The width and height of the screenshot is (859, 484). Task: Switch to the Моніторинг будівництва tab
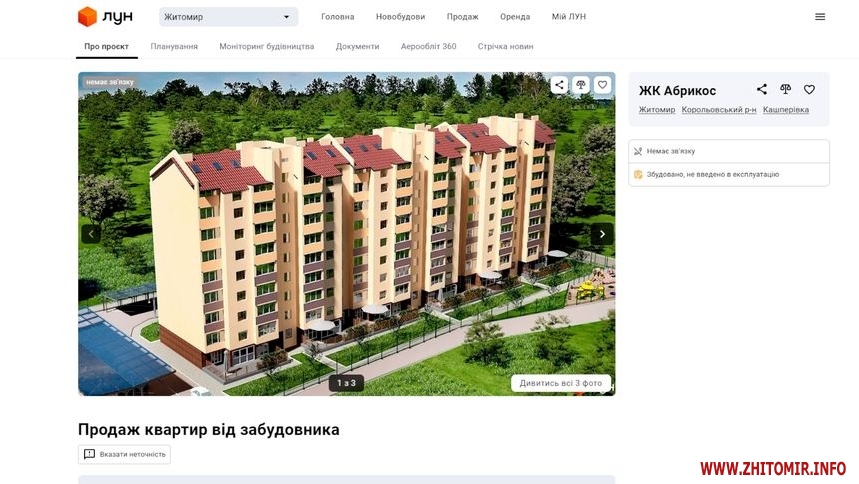267,47
